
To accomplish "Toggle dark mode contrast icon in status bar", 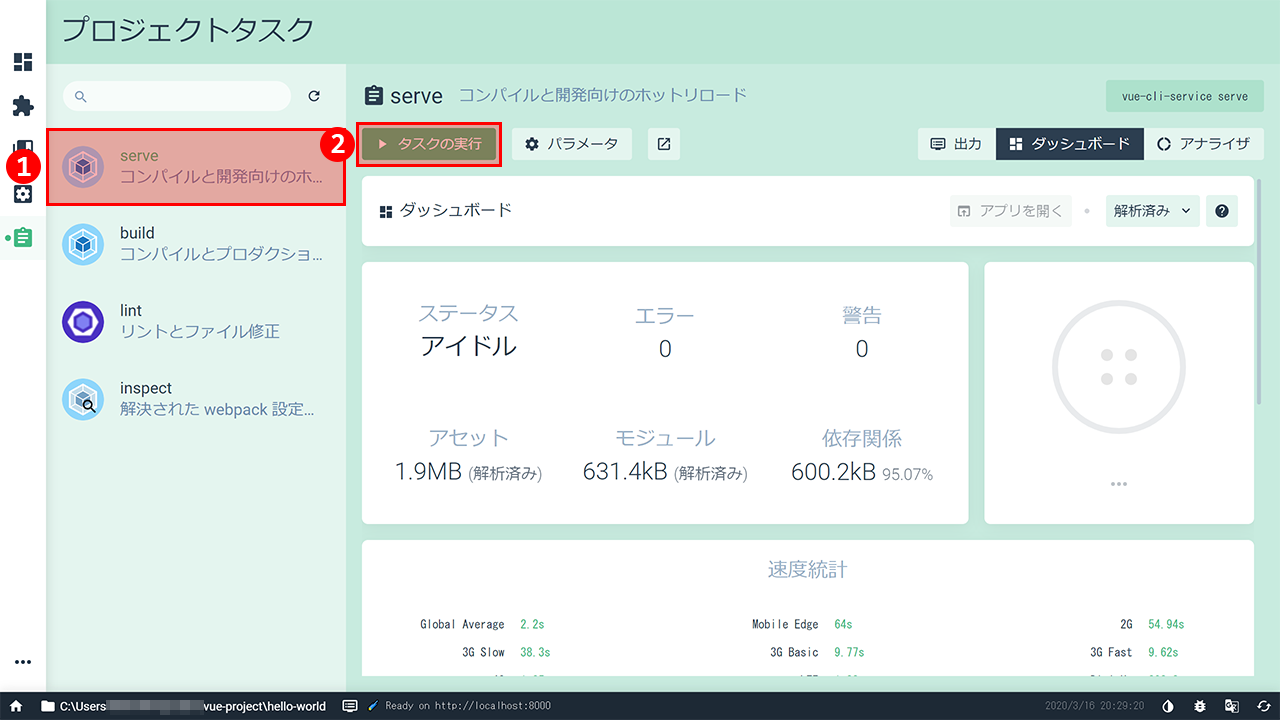I will pyautogui.click(x=1168, y=706).
